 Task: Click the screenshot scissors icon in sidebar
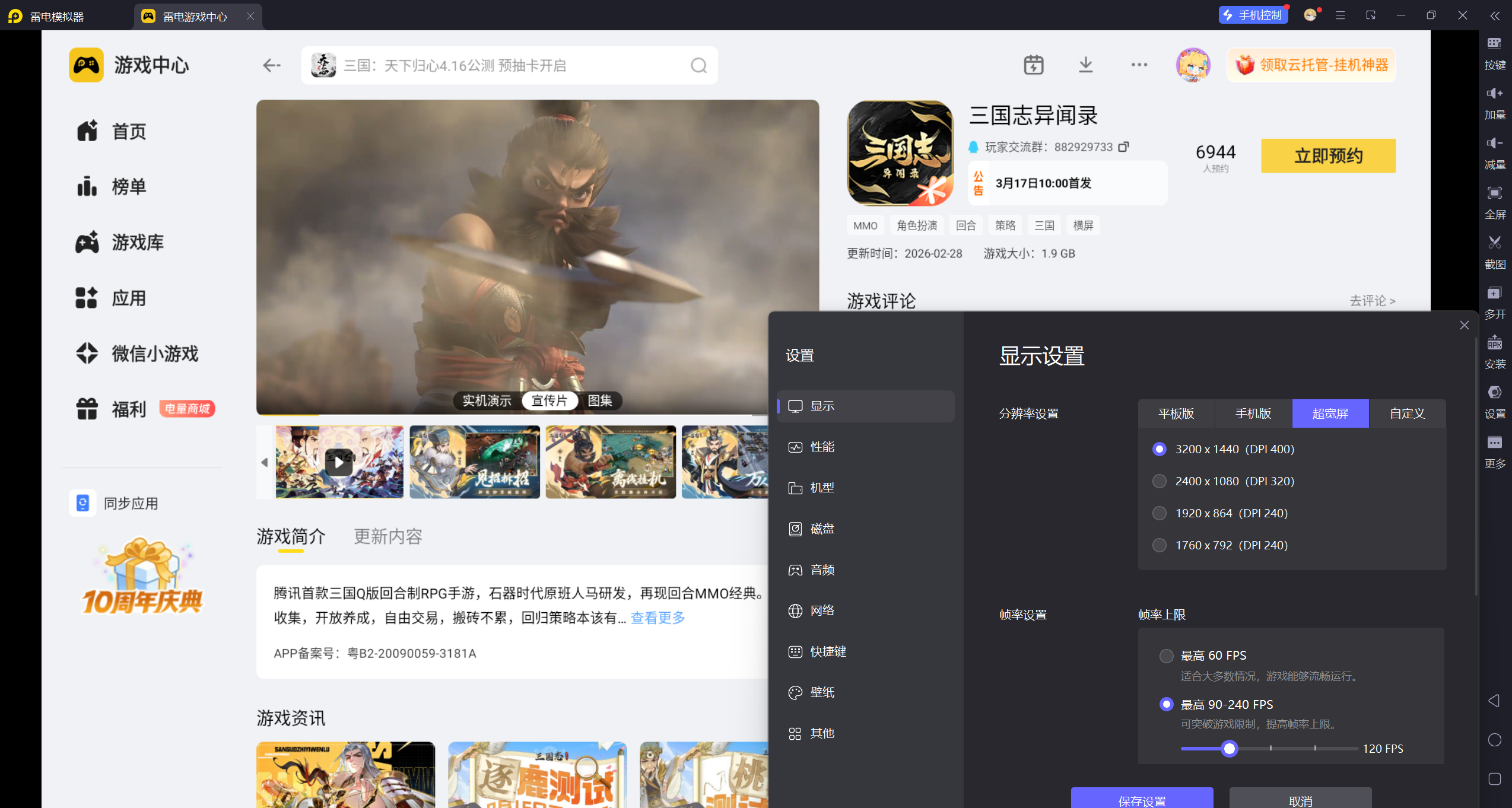point(1494,243)
